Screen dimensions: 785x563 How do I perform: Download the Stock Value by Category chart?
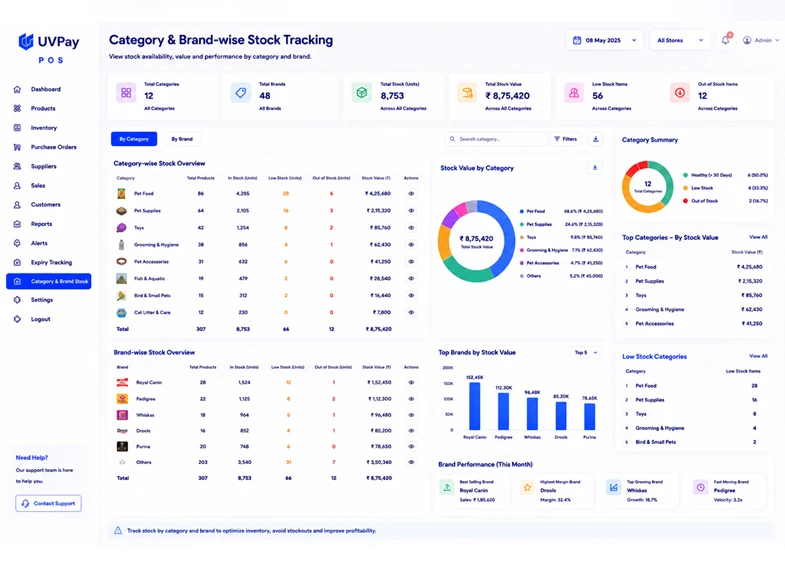tap(595, 168)
